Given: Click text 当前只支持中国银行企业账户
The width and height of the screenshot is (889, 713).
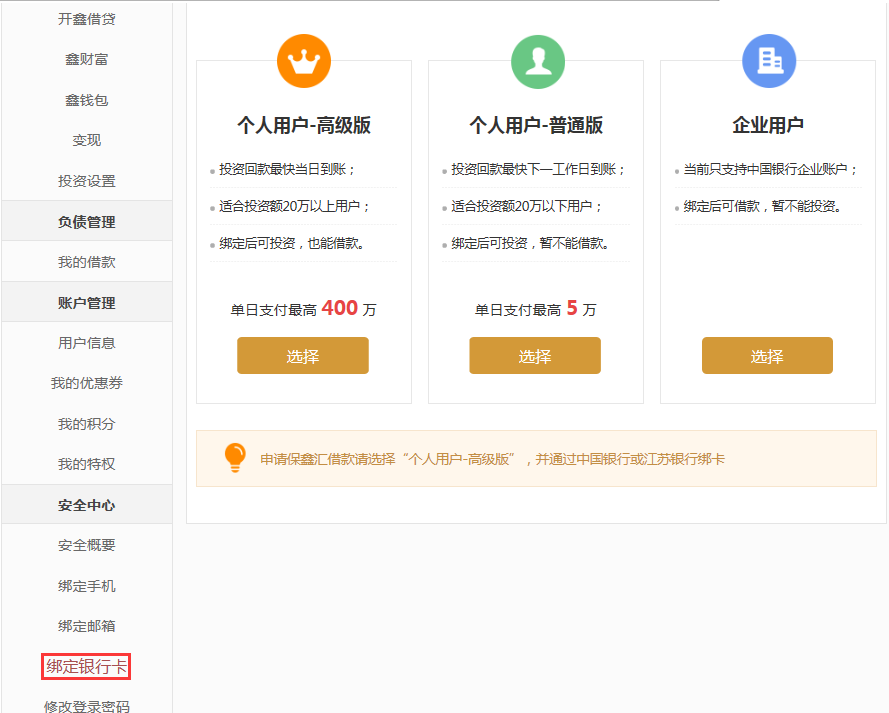Looking at the screenshot, I should 771,169.
